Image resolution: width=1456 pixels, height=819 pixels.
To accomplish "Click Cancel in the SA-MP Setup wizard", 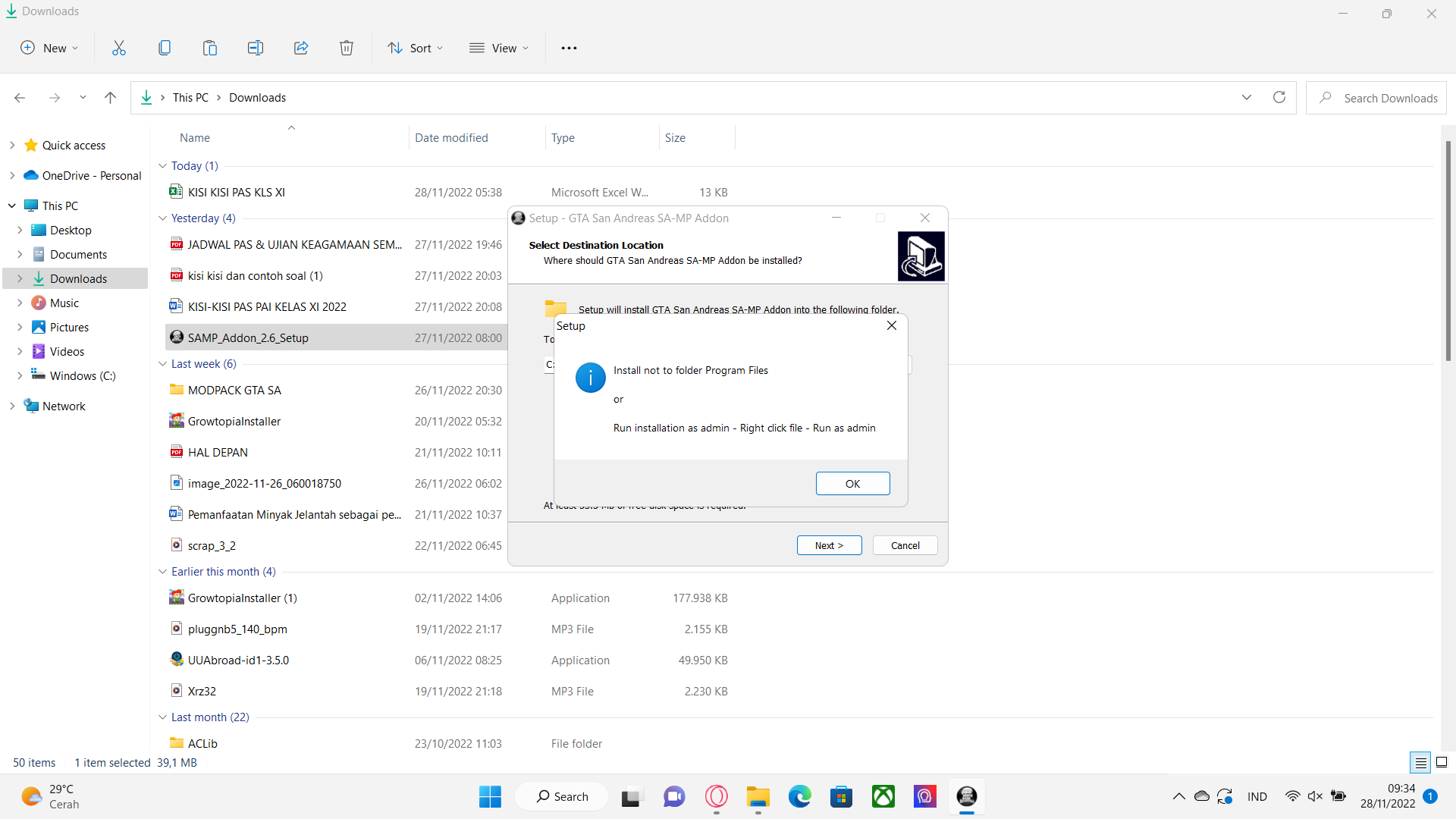I will coord(905,545).
